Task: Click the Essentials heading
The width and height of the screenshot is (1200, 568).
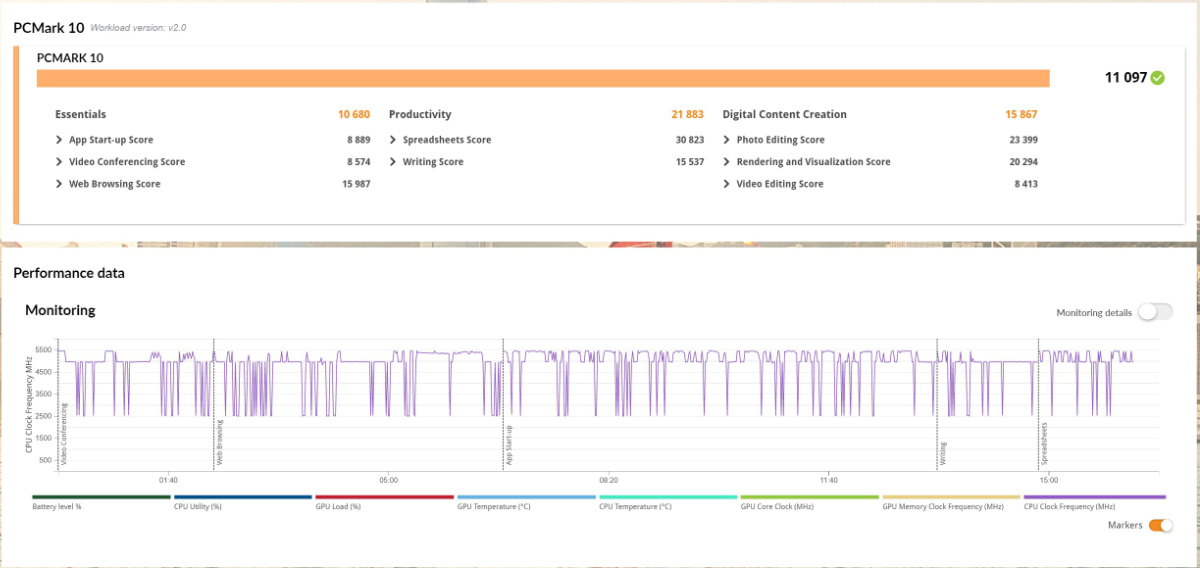Action: click(80, 114)
